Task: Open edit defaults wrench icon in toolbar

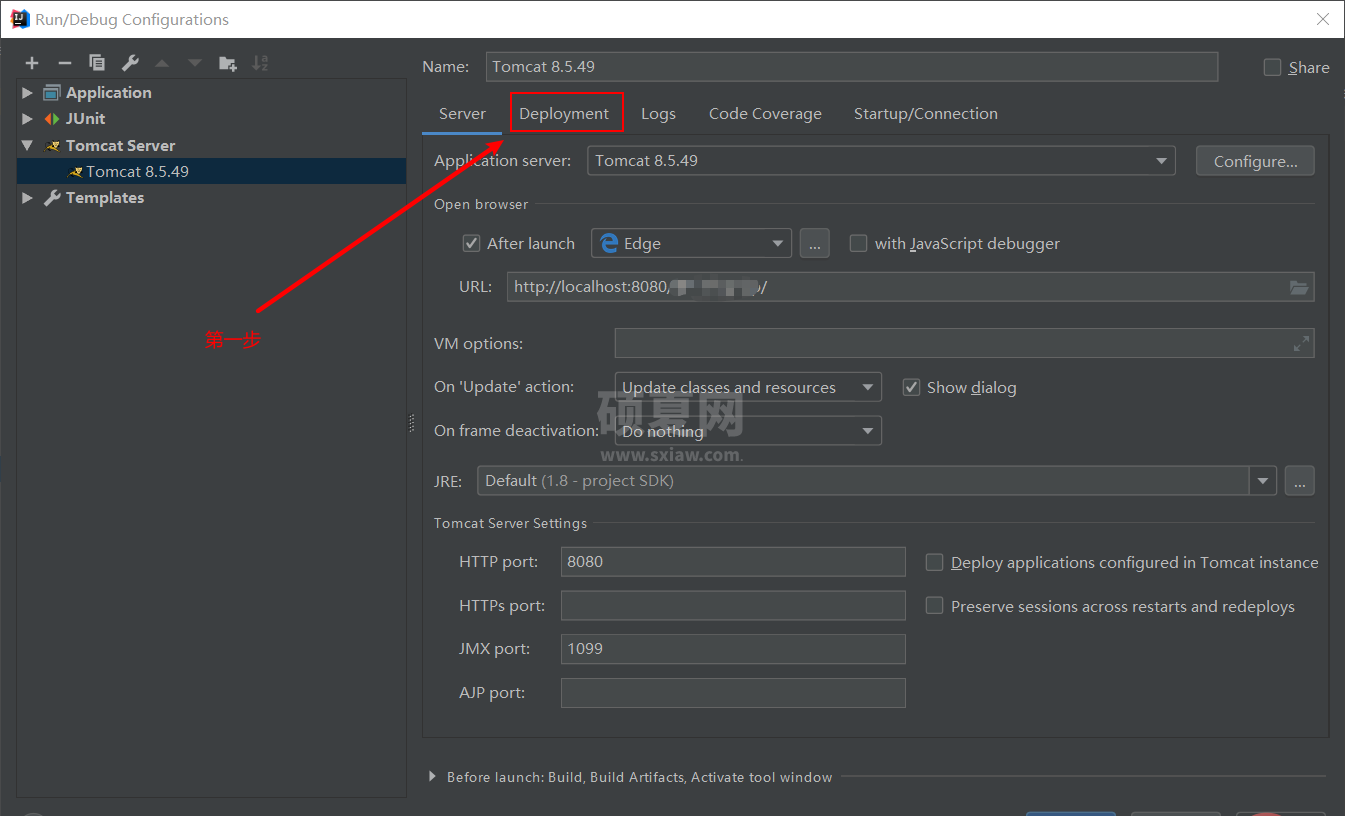Action: coord(130,63)
